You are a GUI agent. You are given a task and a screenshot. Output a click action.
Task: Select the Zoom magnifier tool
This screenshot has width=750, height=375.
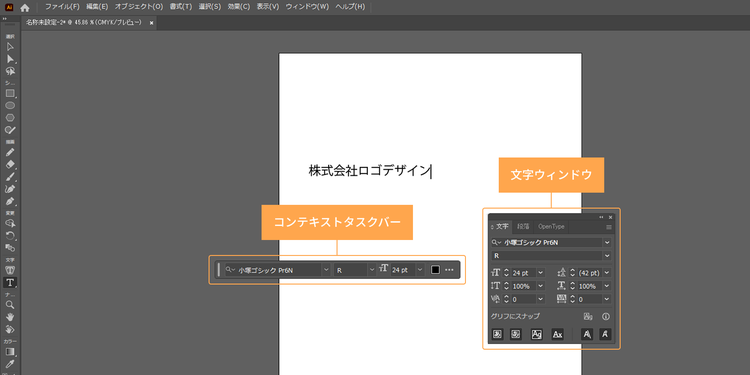click(x=10, y=305)
